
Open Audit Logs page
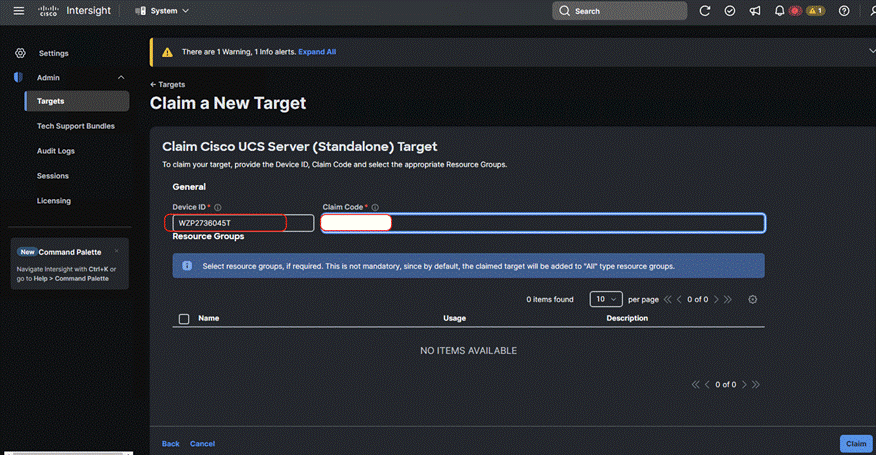(55, 151)
